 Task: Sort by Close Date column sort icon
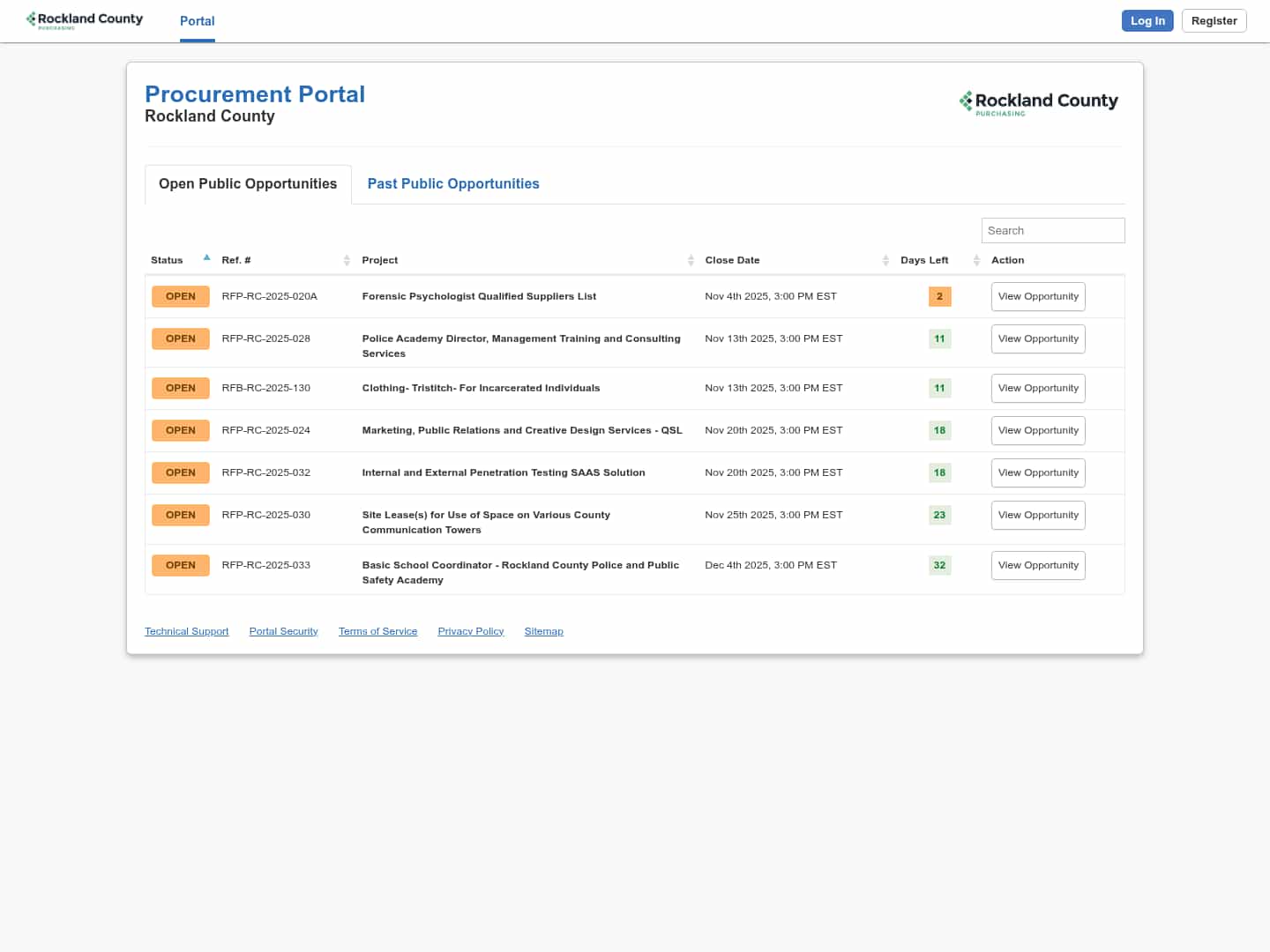(x=885, y=260)
